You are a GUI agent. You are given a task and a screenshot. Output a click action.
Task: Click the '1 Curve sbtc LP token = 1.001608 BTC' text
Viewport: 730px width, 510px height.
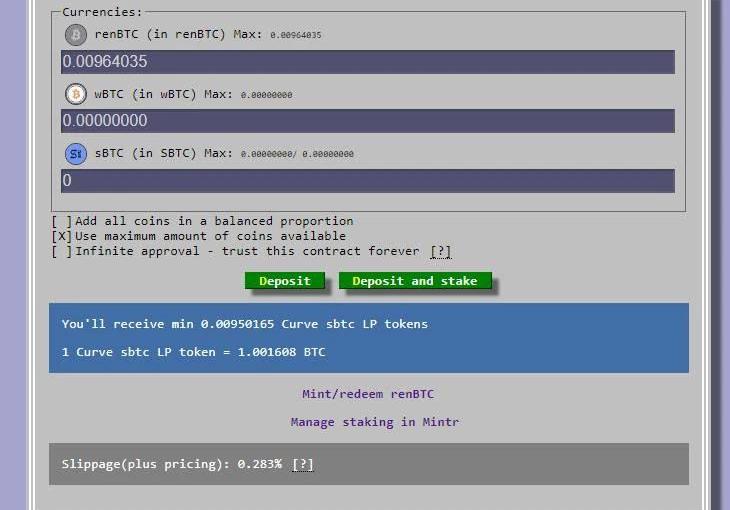(x=193, y=352)
